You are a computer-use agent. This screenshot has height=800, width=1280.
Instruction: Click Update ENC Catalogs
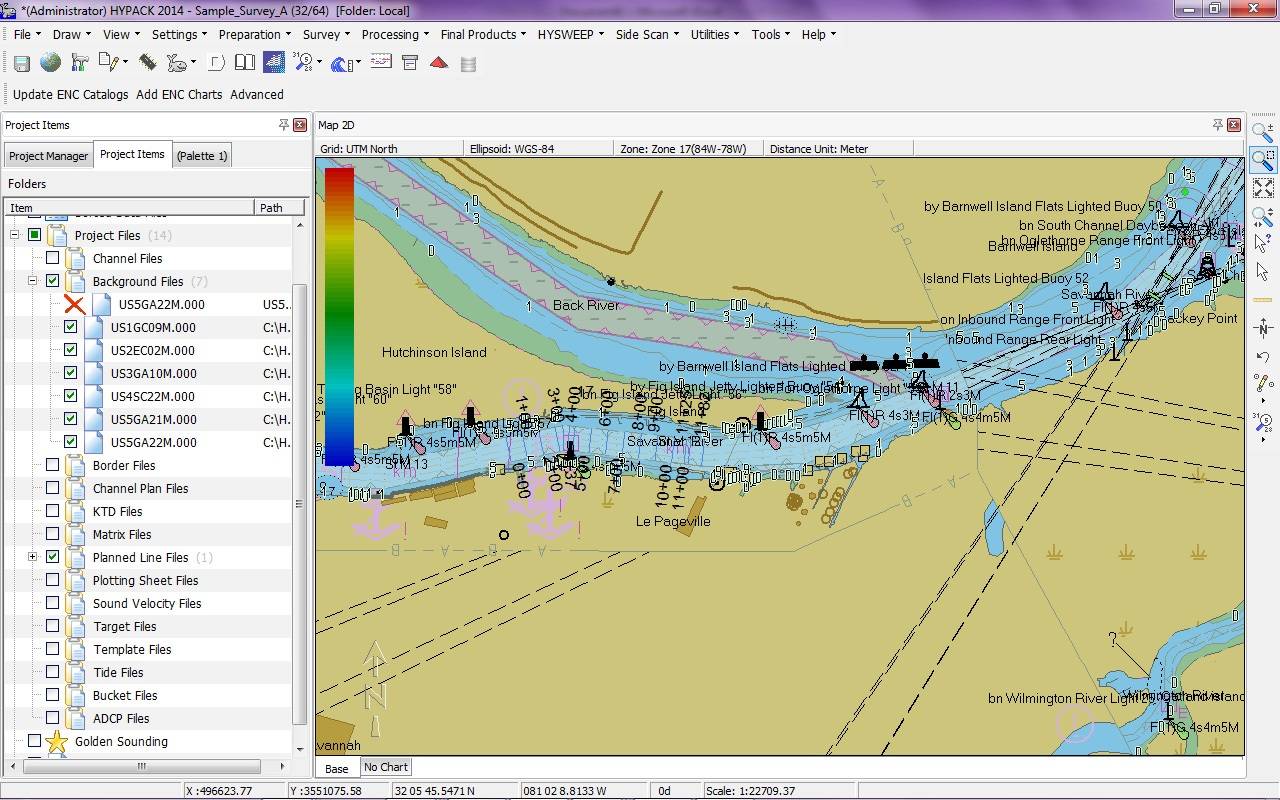[71, 94]
